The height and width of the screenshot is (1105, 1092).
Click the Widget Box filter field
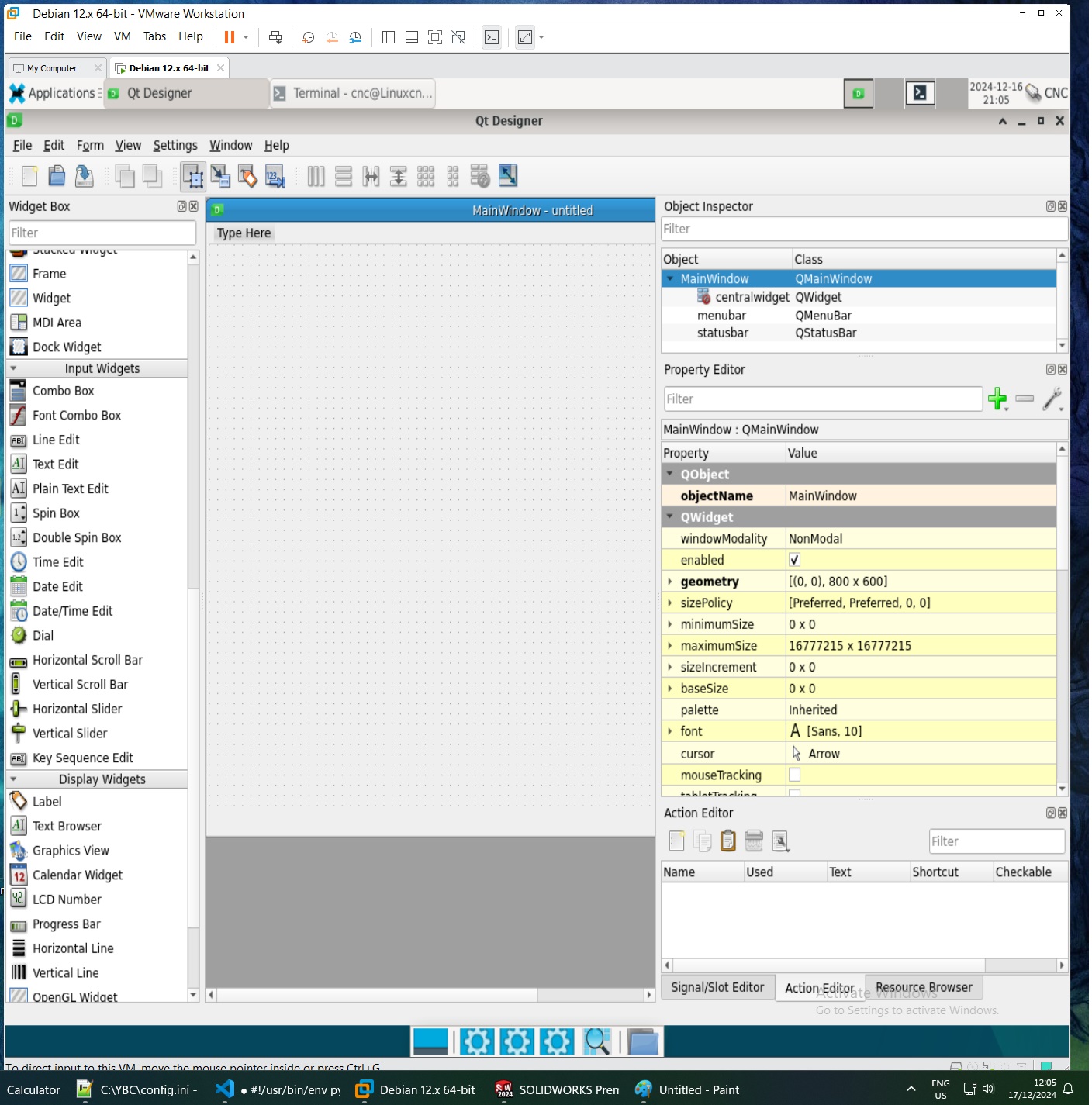click(102, 233)
